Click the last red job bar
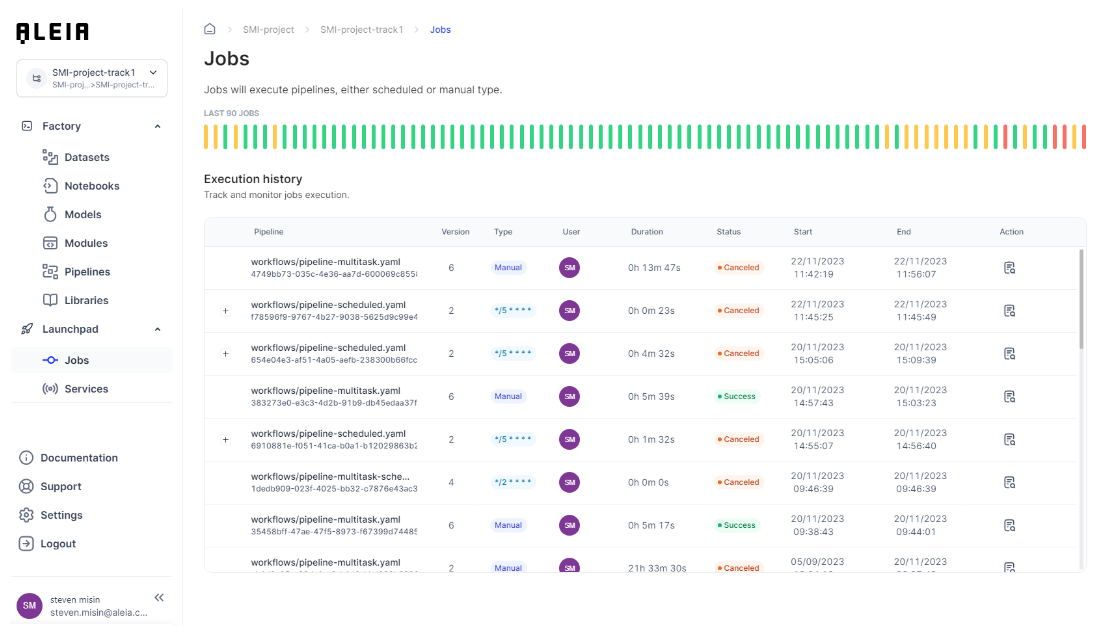This screenshot has height=636, width=1107. (x=1083, y=137)
